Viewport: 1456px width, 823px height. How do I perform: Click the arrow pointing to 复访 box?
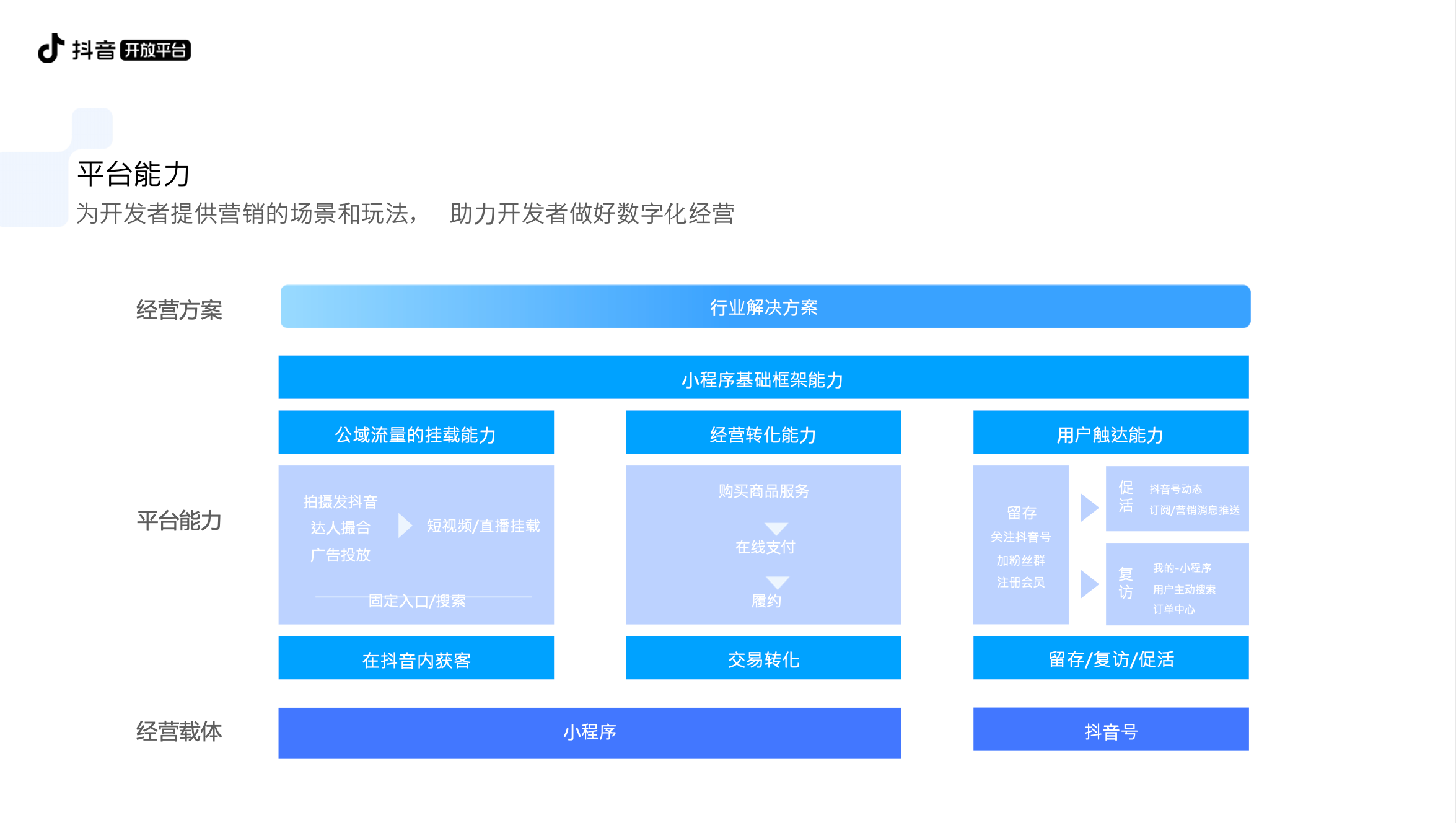coord(1089,584)
